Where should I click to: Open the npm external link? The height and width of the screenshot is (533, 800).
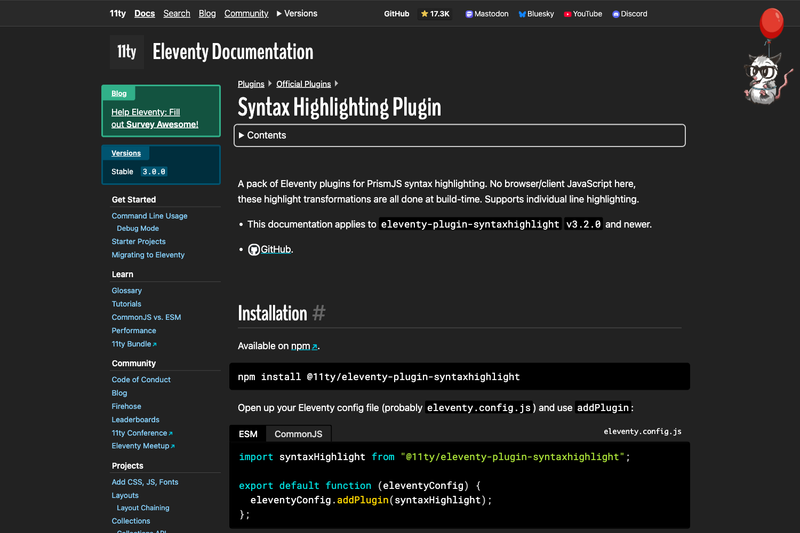[x=304, y=346]
